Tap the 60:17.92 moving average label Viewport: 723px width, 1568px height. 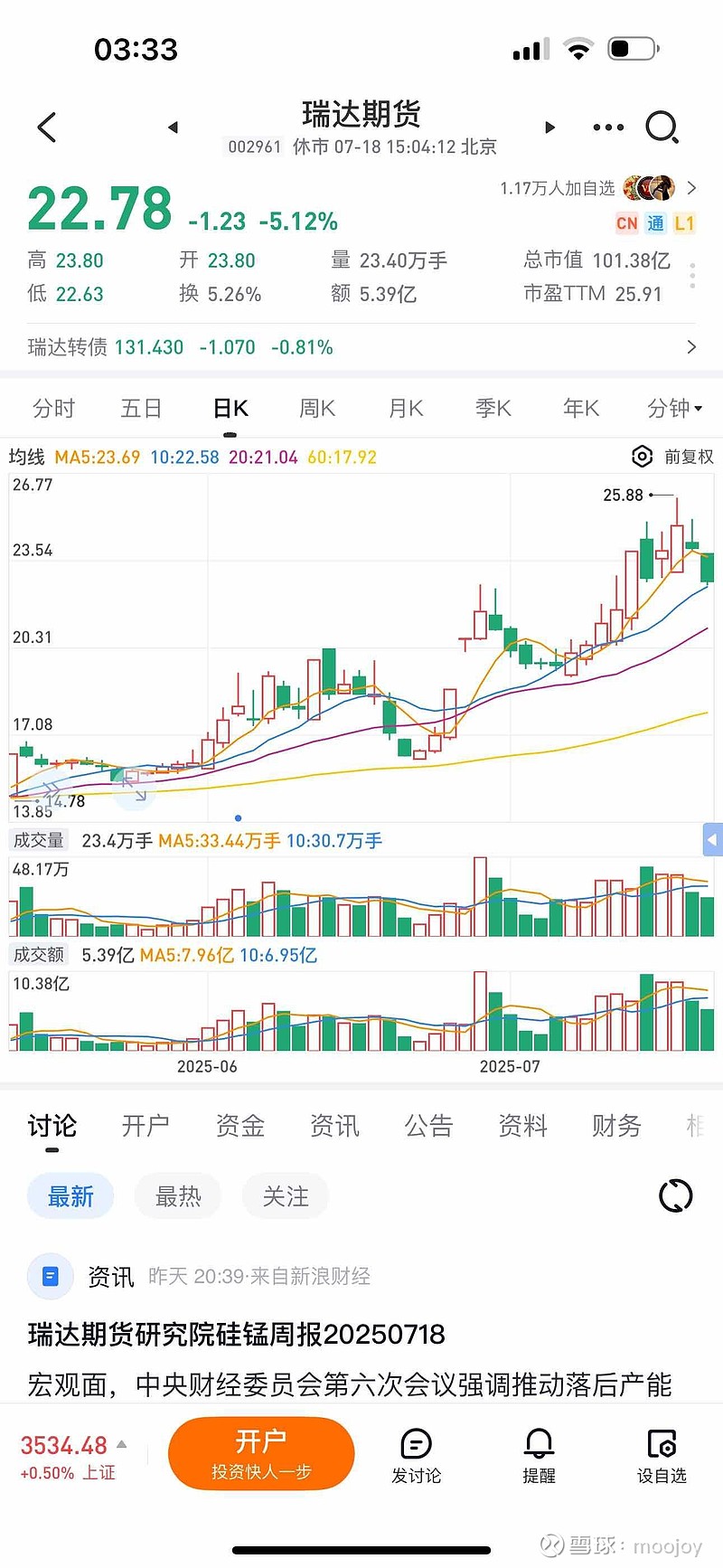tap(342, 457)
